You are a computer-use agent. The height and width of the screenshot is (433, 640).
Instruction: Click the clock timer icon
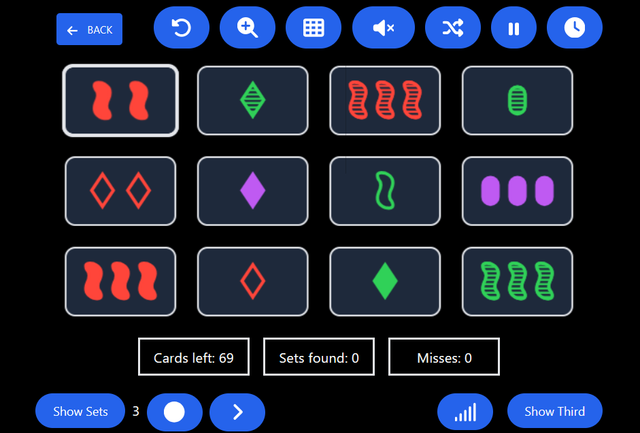(x=574, y=28)
